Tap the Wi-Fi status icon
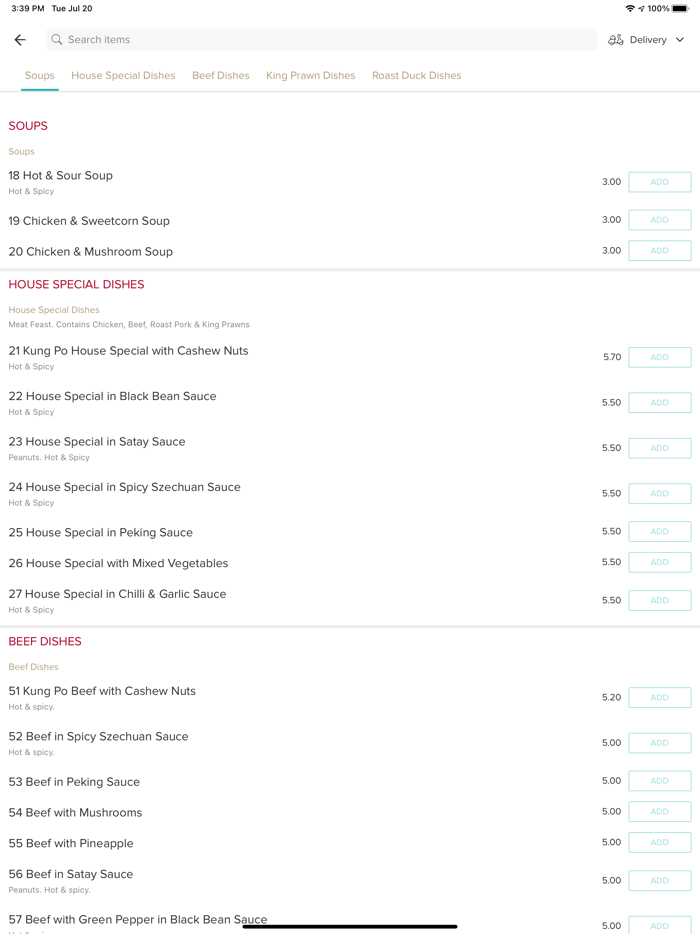The image size is (700, 934). [630, 9]
